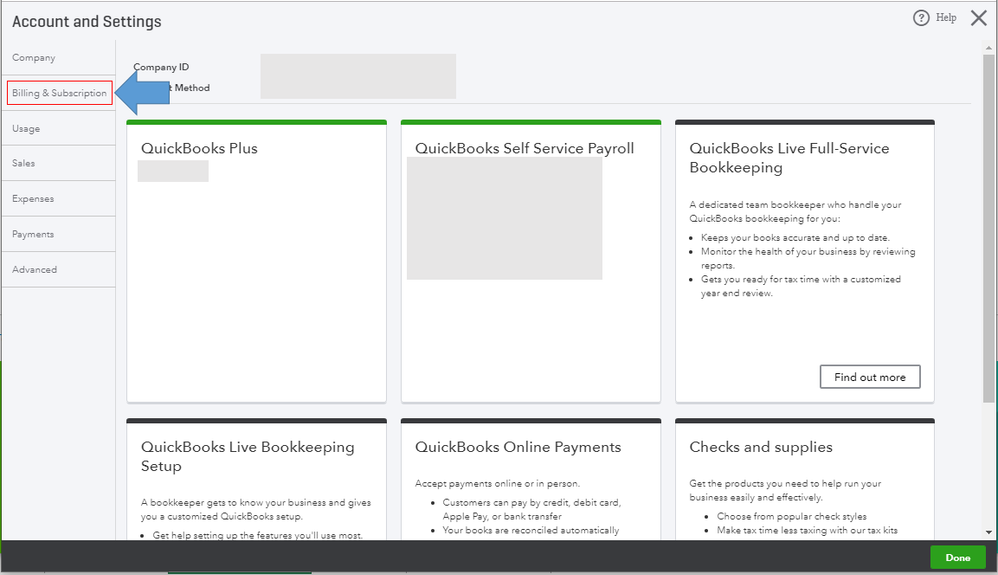Click the Find out more button
The width and height of the screenshot is (998, 575).
coord(869,377)
